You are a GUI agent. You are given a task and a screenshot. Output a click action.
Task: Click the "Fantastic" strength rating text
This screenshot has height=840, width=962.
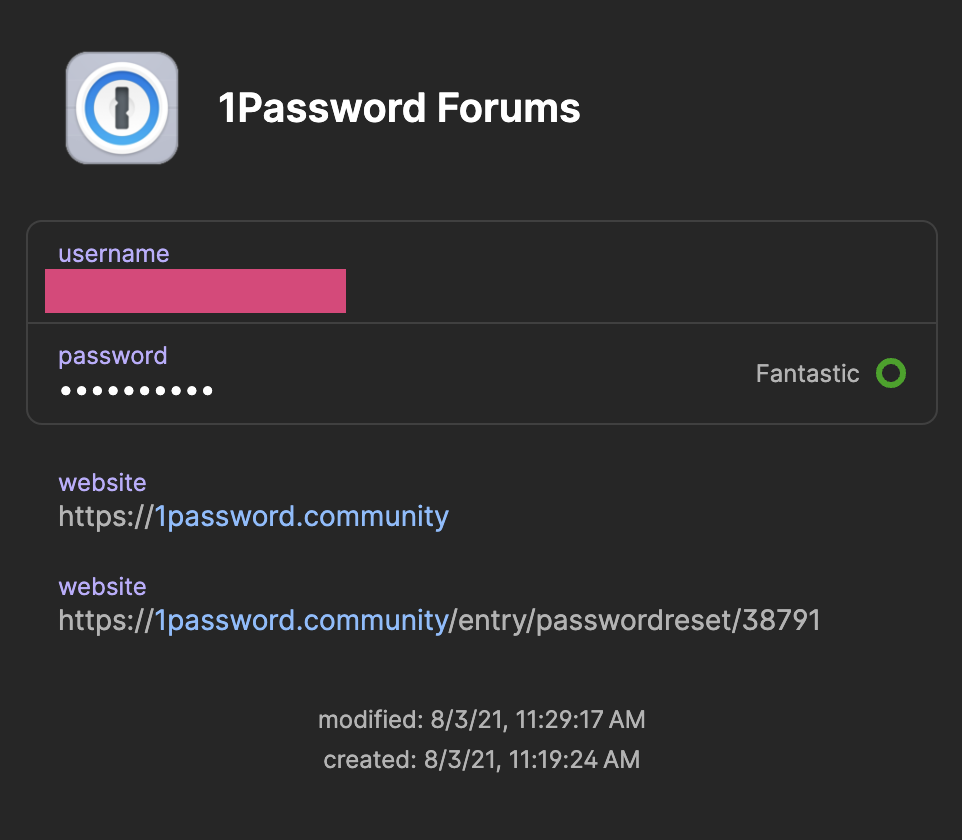[x=807, y=374]
